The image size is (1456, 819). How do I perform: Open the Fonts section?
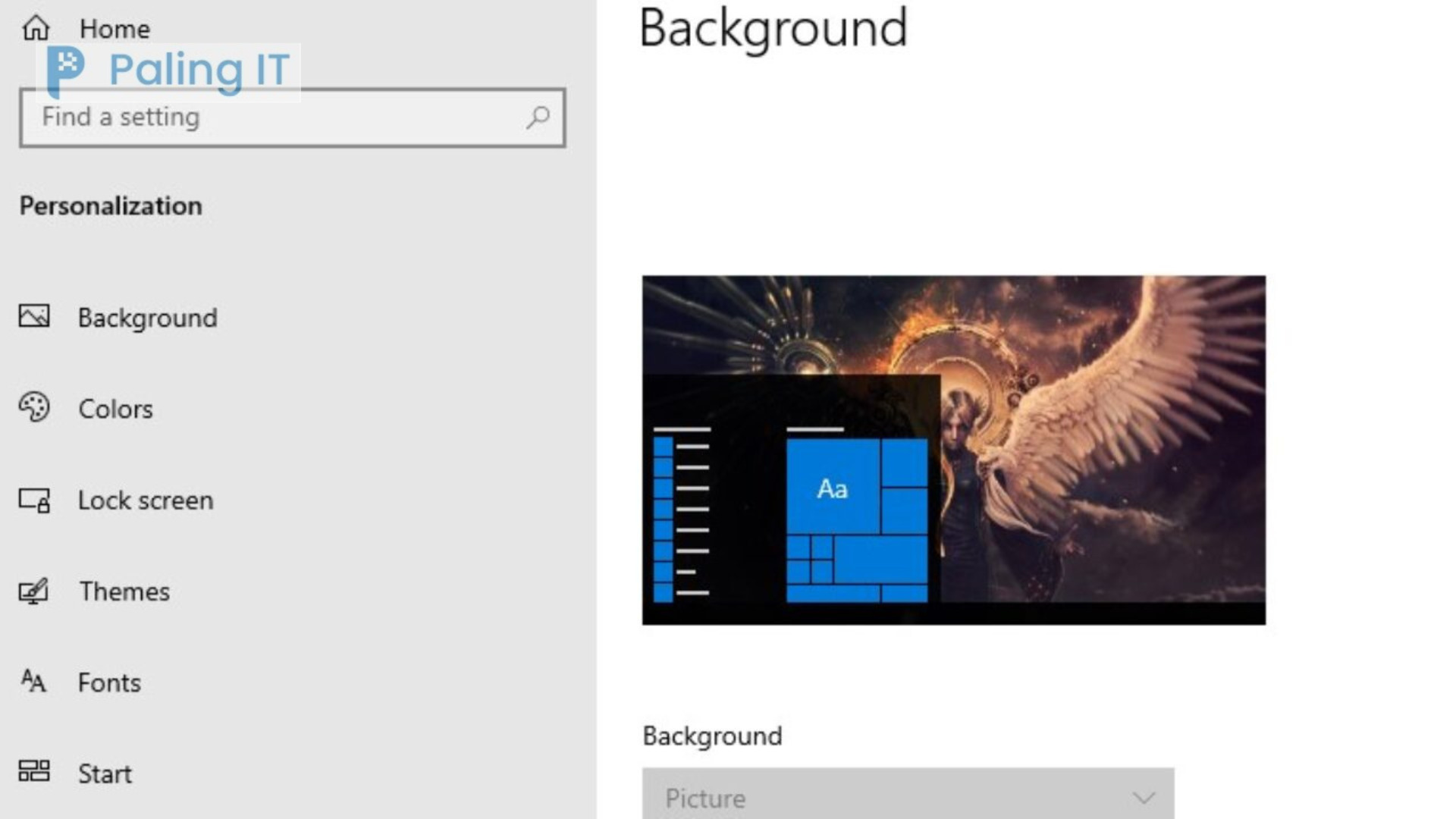click(x=109, y=682)
